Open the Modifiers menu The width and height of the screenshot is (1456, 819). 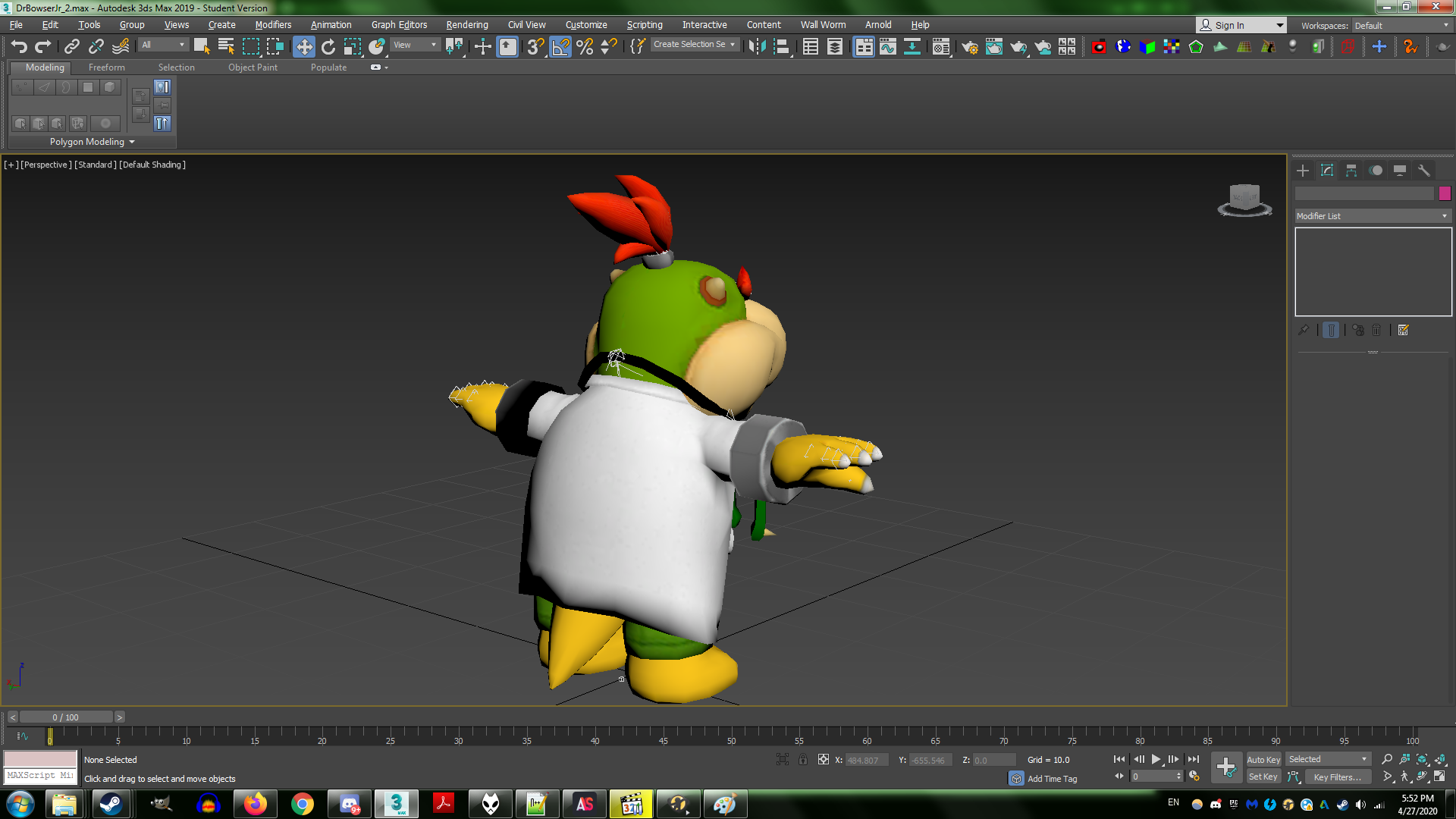tap(273, 25)
